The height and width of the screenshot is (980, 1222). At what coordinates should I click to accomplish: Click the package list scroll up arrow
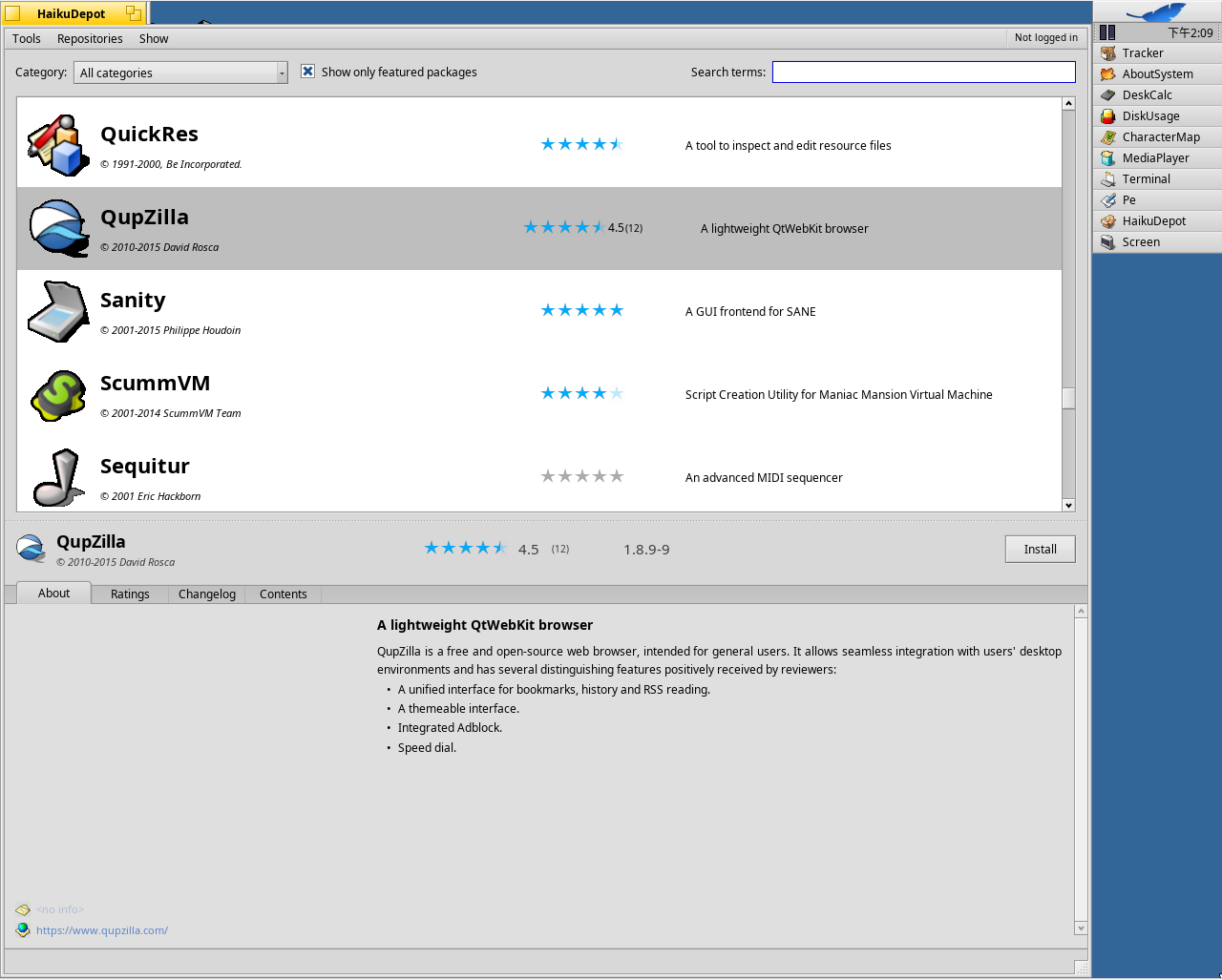[1068, 103]
